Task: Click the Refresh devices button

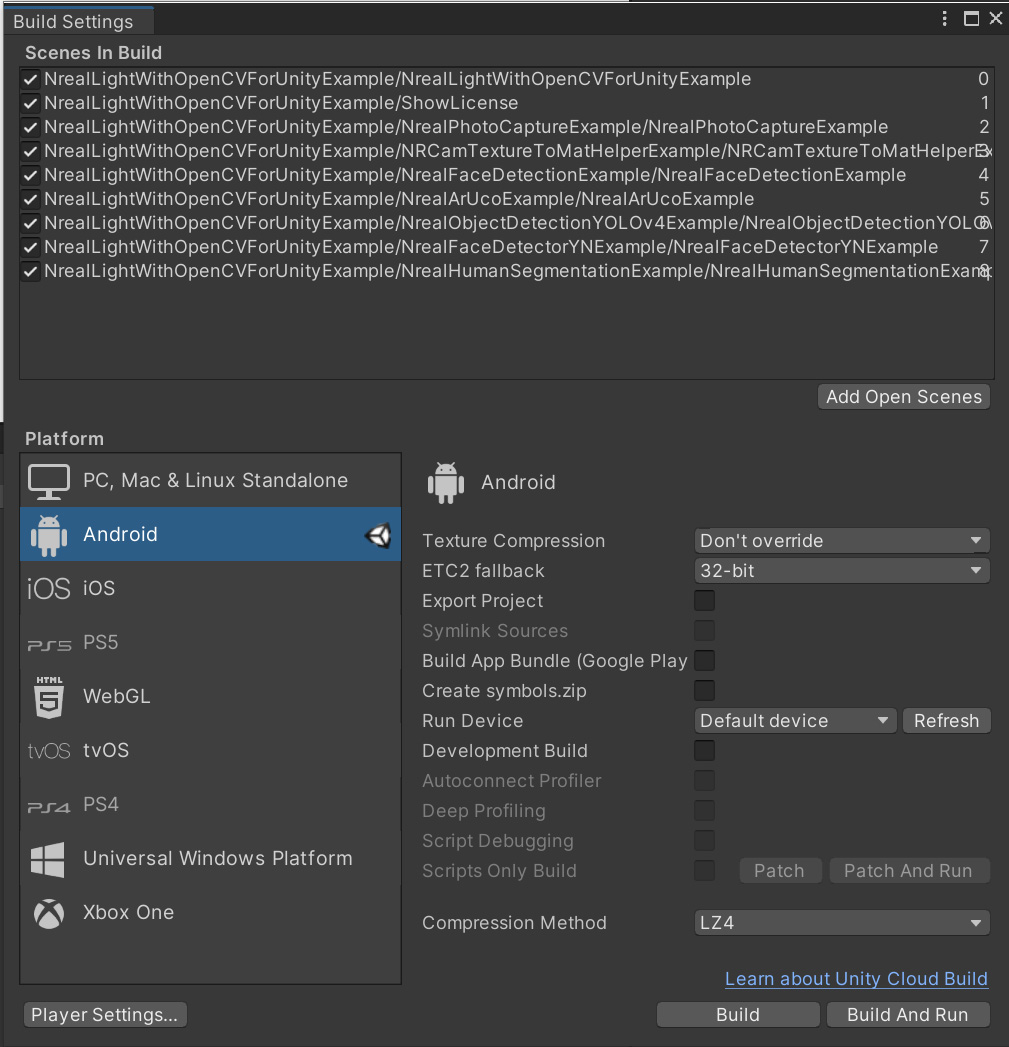Action: coord(946,720)
